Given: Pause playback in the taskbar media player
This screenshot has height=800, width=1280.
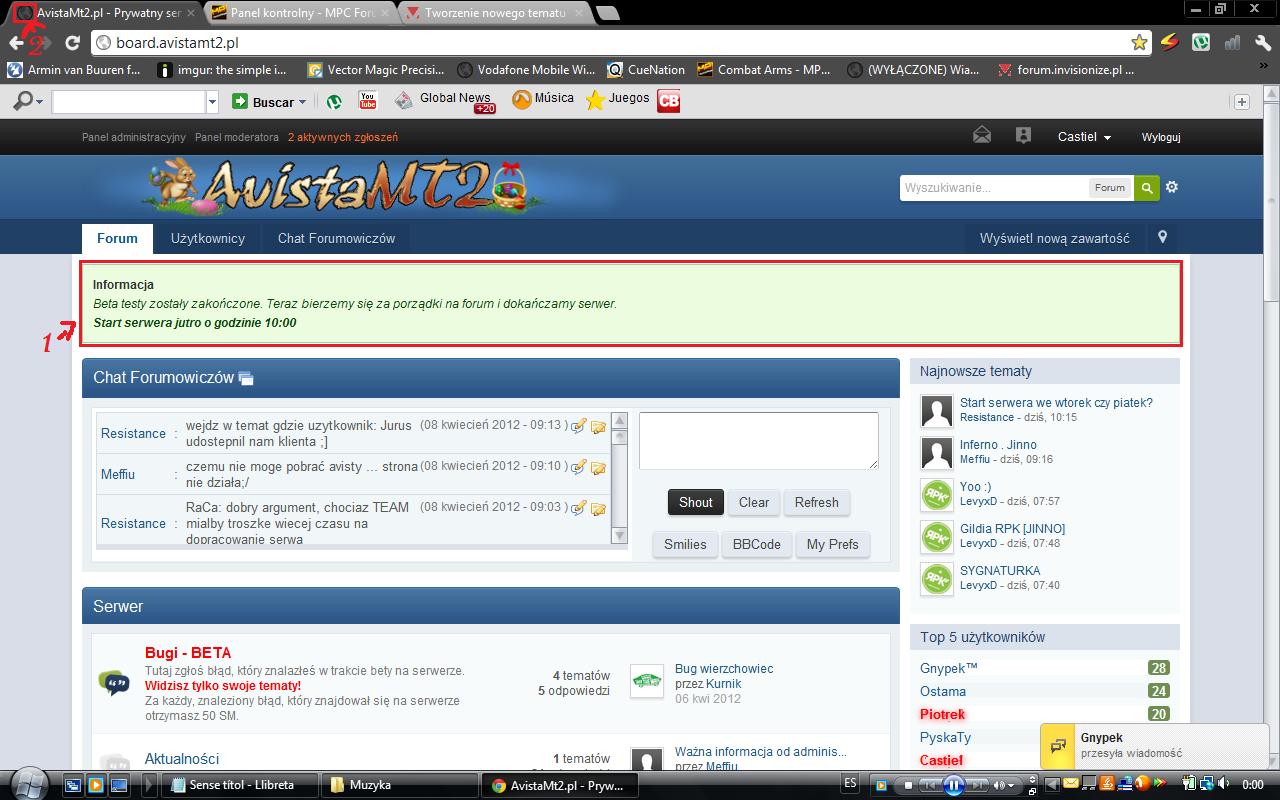Looking at the screenshot, I should coord(954,785).
